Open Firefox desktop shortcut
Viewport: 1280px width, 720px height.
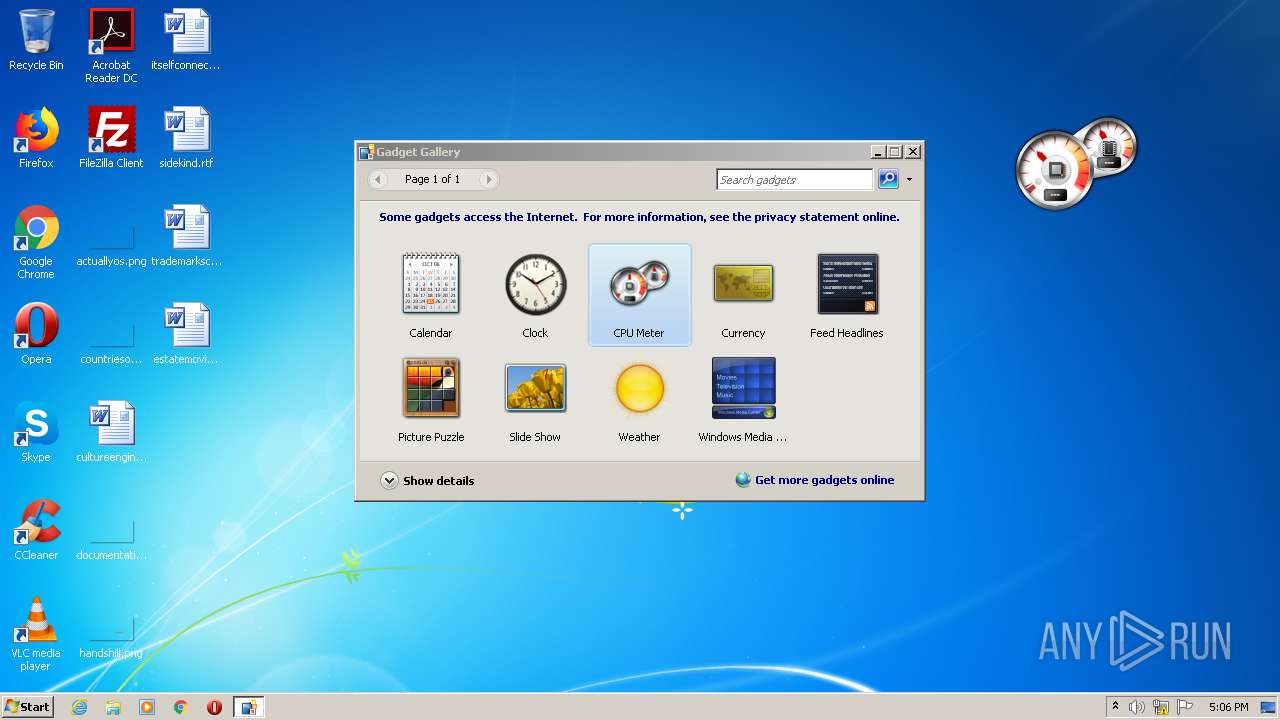tap(36, 138)
